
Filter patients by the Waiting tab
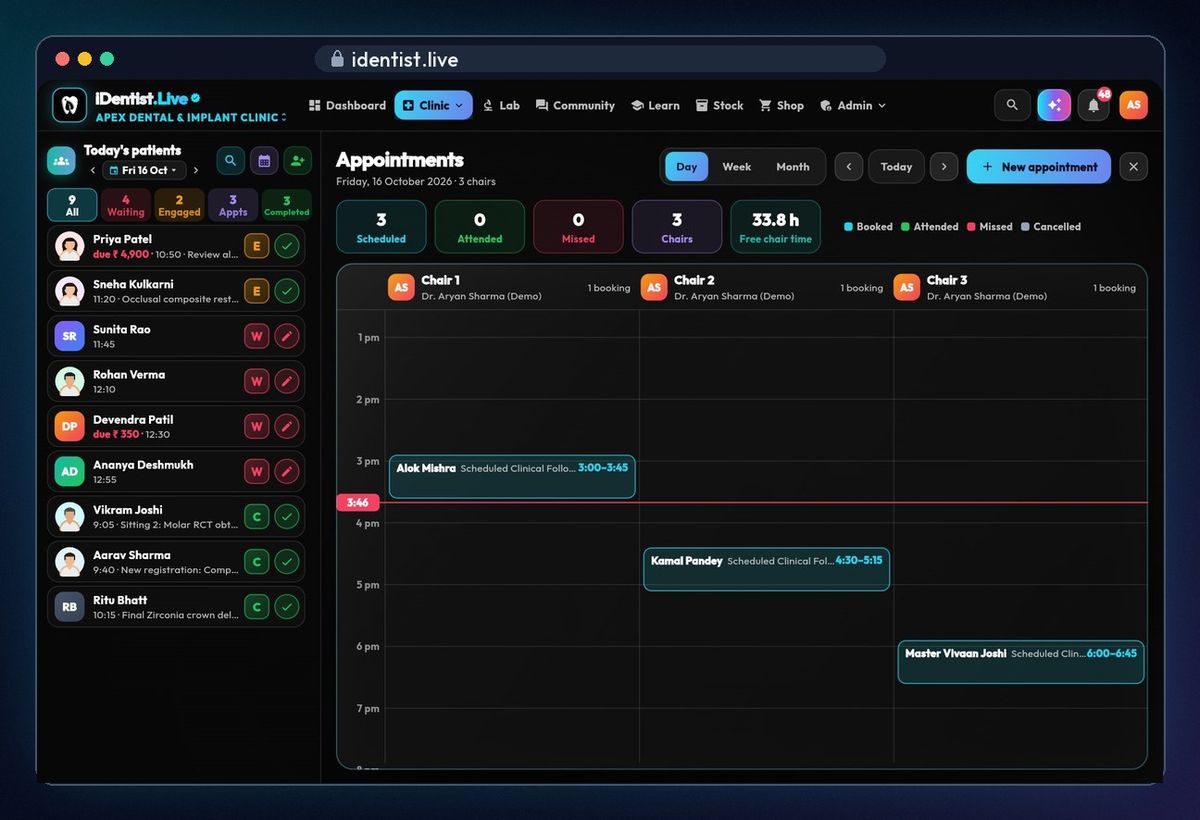click(126, 205)
